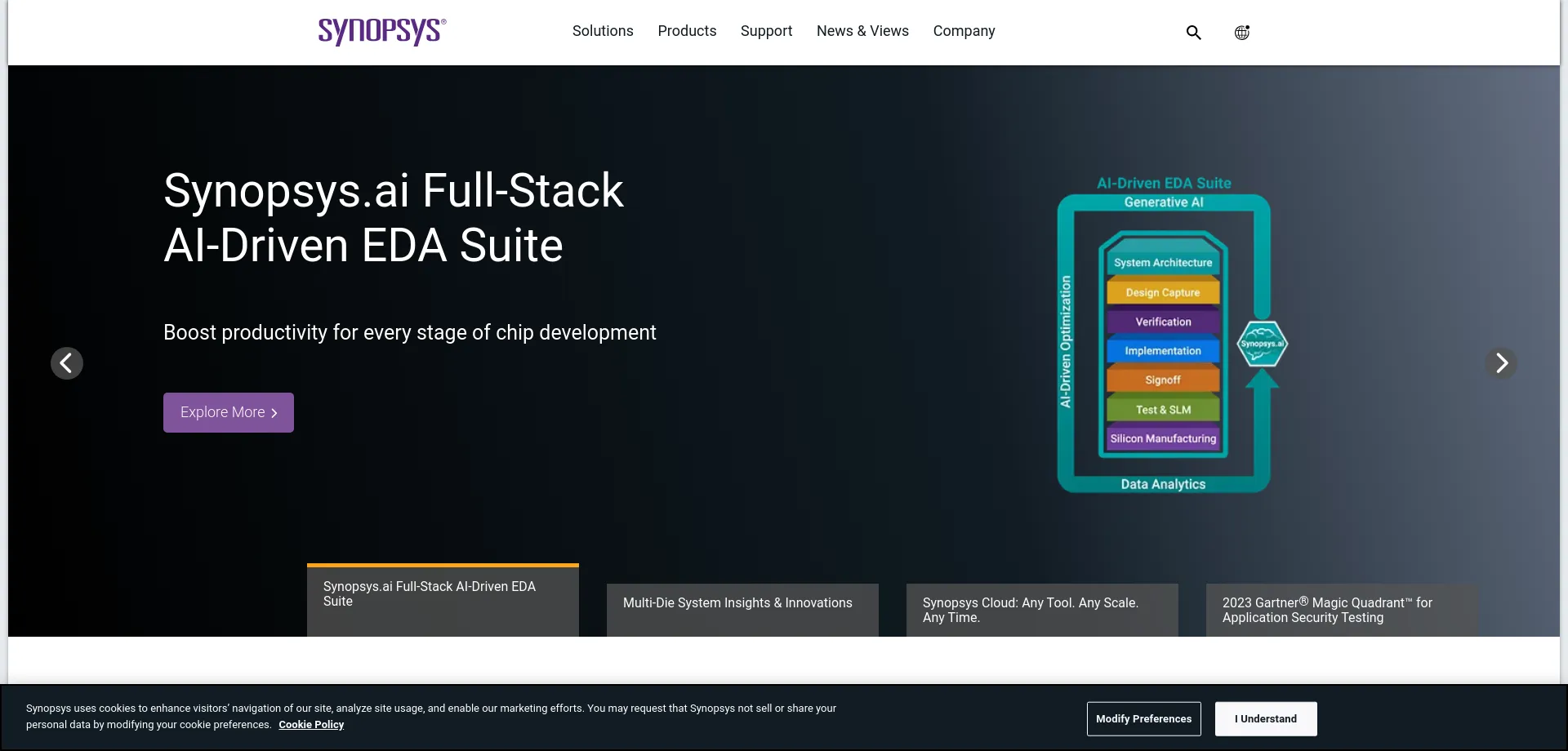Viewport: 1568px width, 751px height.
Task: Click 'Silicon Manufacturing' block in diagram
Action: (x=1163, y=438)
